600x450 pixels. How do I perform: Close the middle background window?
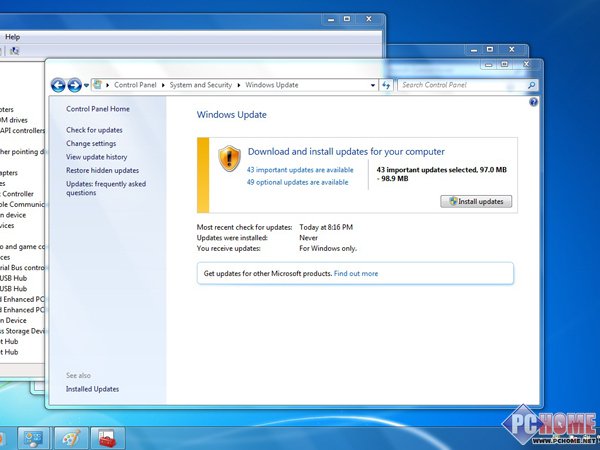pos(512,49)
